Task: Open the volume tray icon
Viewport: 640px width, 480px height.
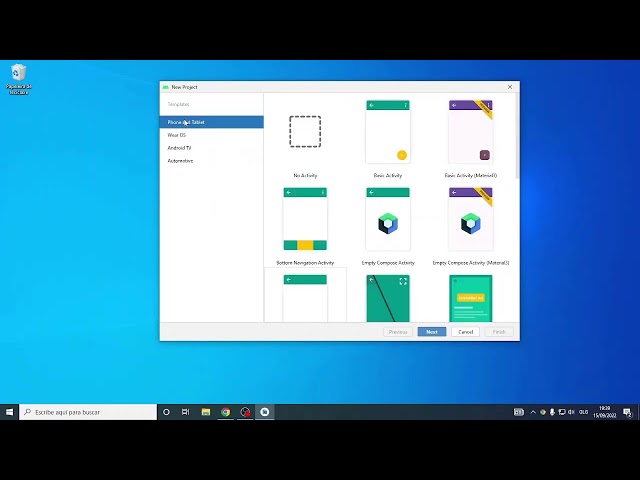Action: pos(571,412)
